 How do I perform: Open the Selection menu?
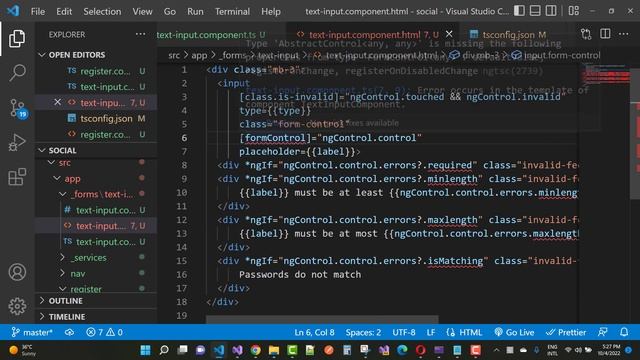(x=102, y=11)
